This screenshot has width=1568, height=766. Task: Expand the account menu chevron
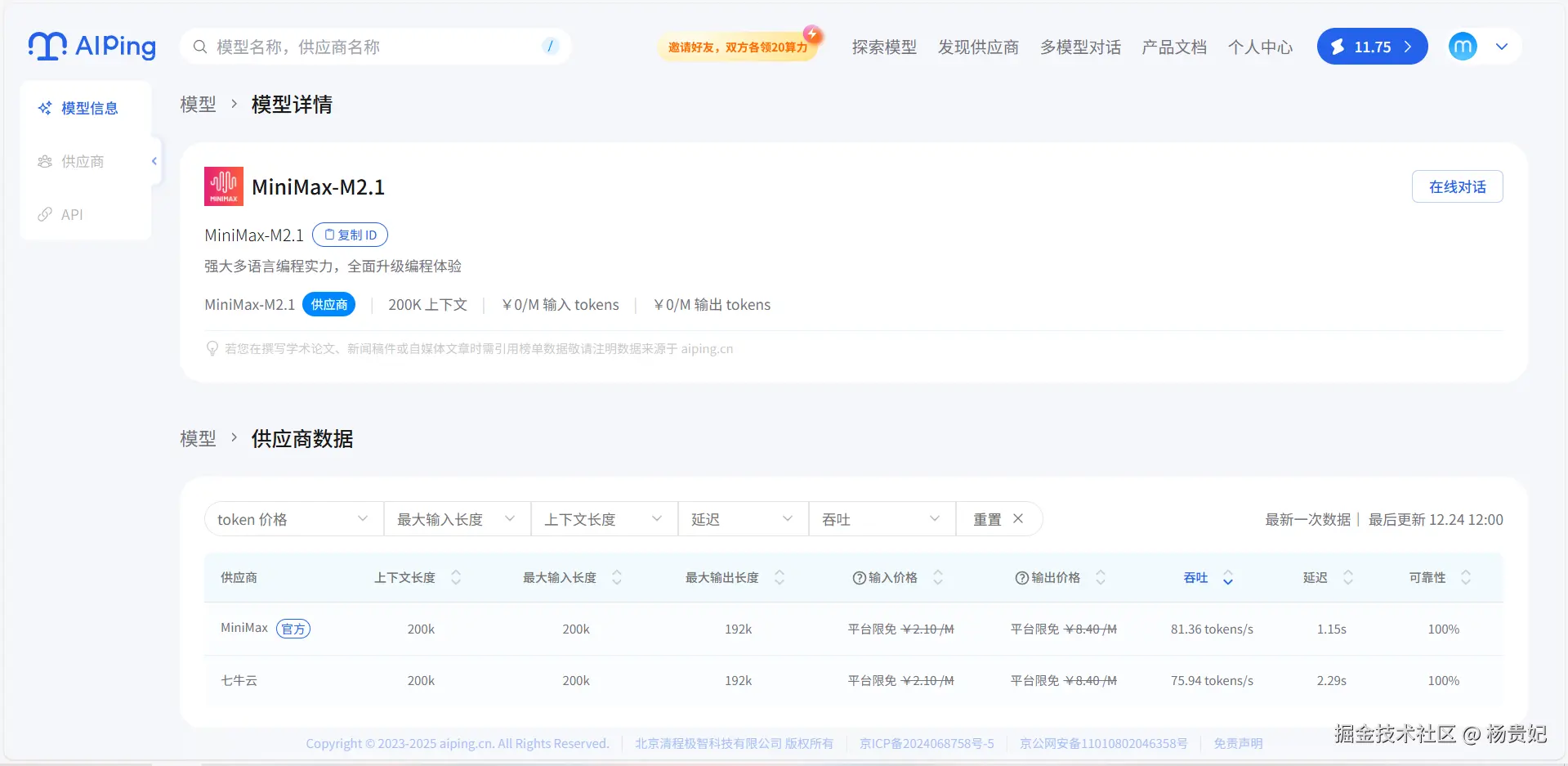tap(1502, 47)
